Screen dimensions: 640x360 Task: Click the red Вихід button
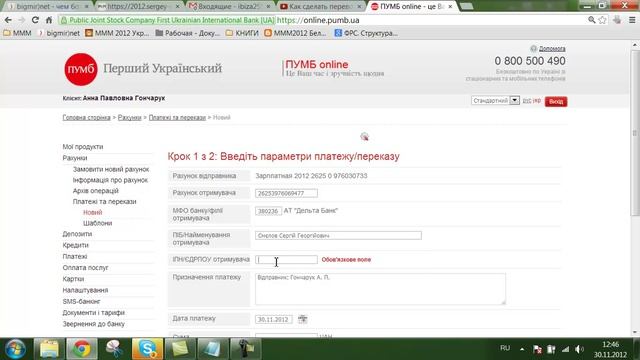(x=556, y=101)
